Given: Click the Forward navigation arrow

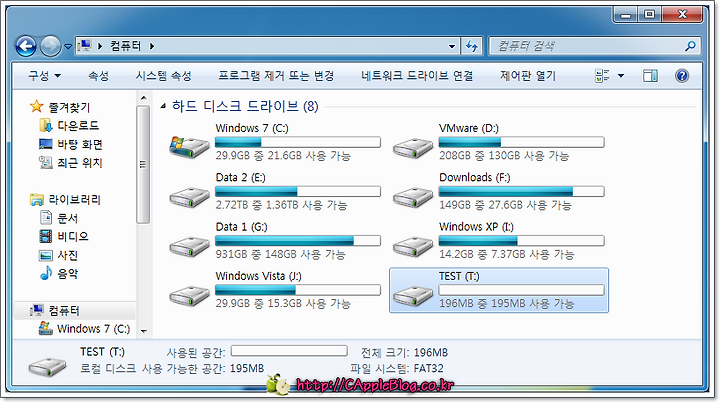Looking at the screenshot, I should (50, 46).
